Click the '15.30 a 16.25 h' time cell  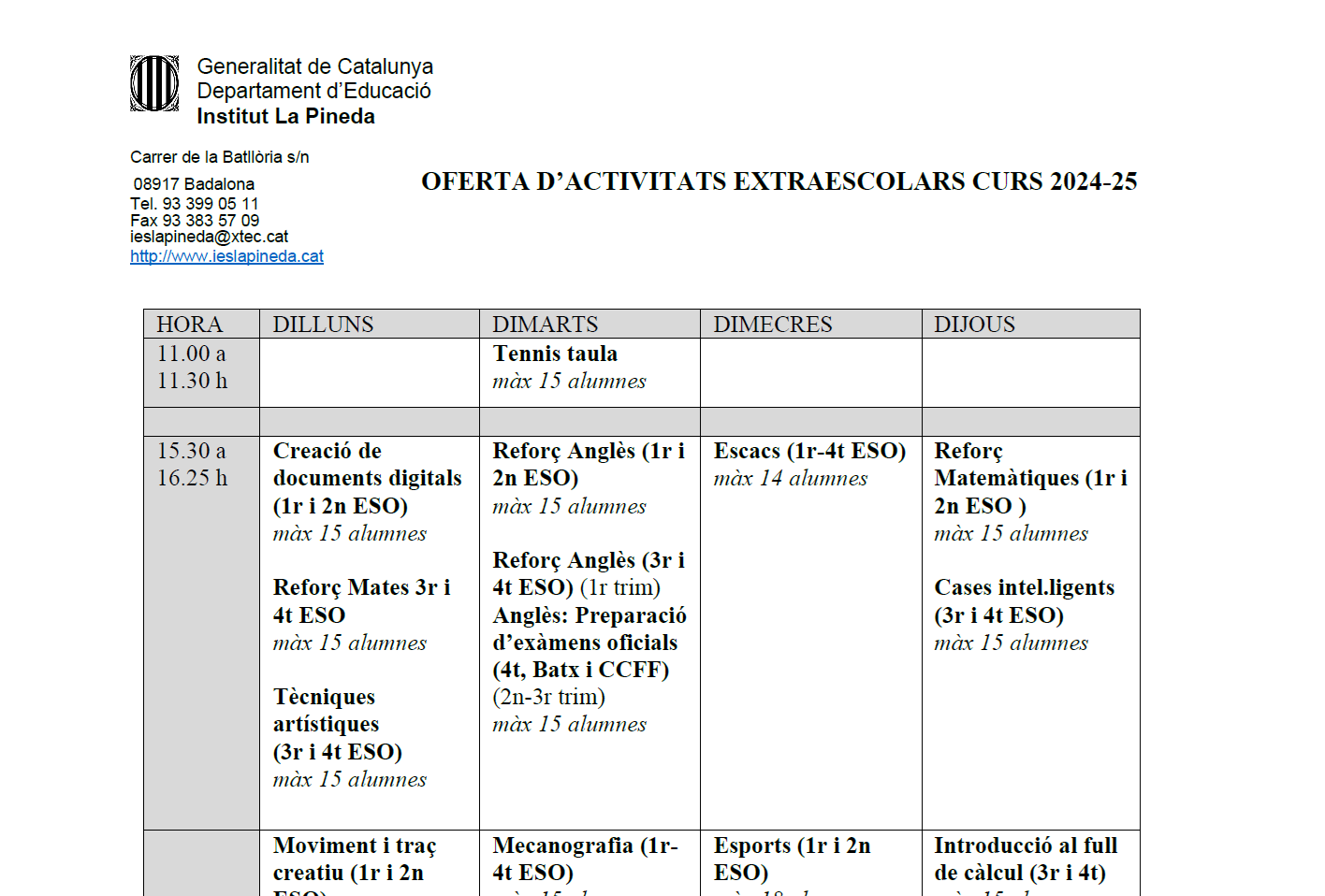192,465
